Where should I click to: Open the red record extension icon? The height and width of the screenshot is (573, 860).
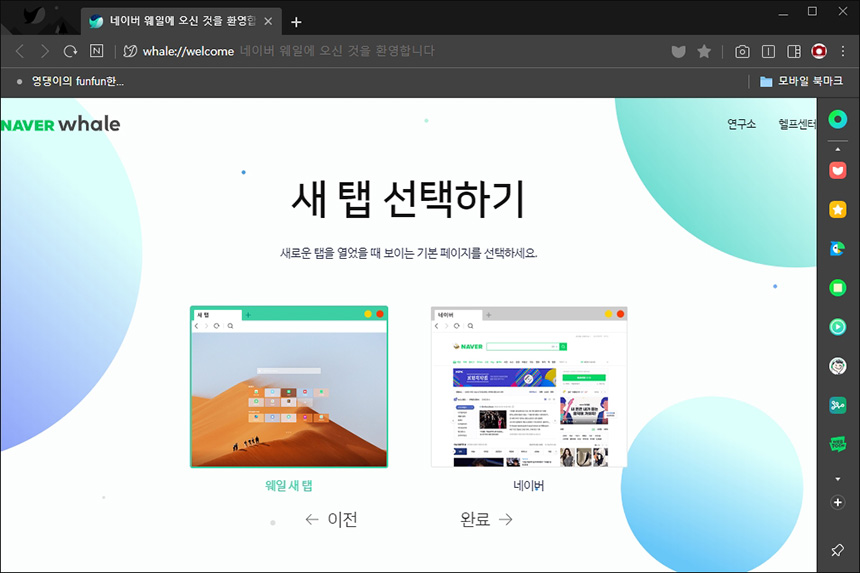[819, 52]
